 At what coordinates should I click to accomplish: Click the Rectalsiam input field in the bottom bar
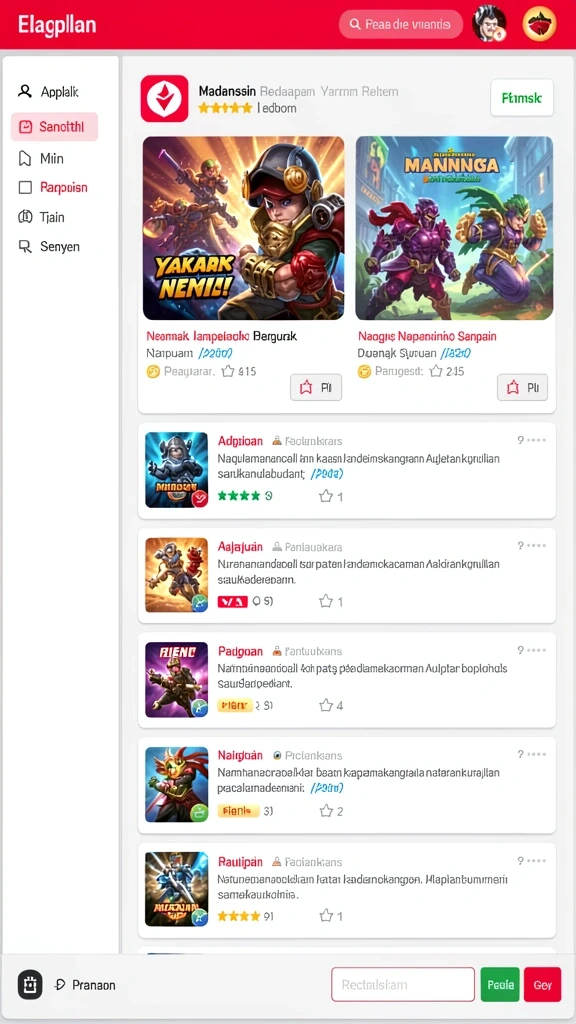(x=403, y=984)
